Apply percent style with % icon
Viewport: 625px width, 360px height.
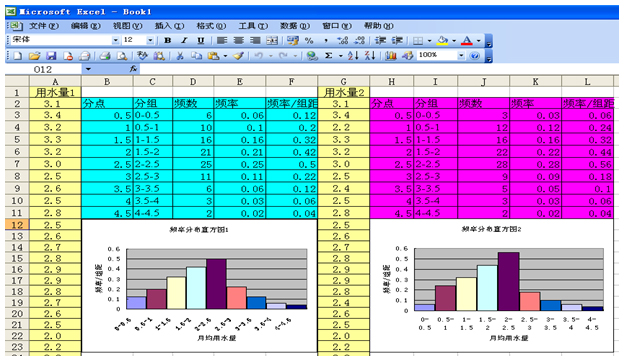(309, 40)
